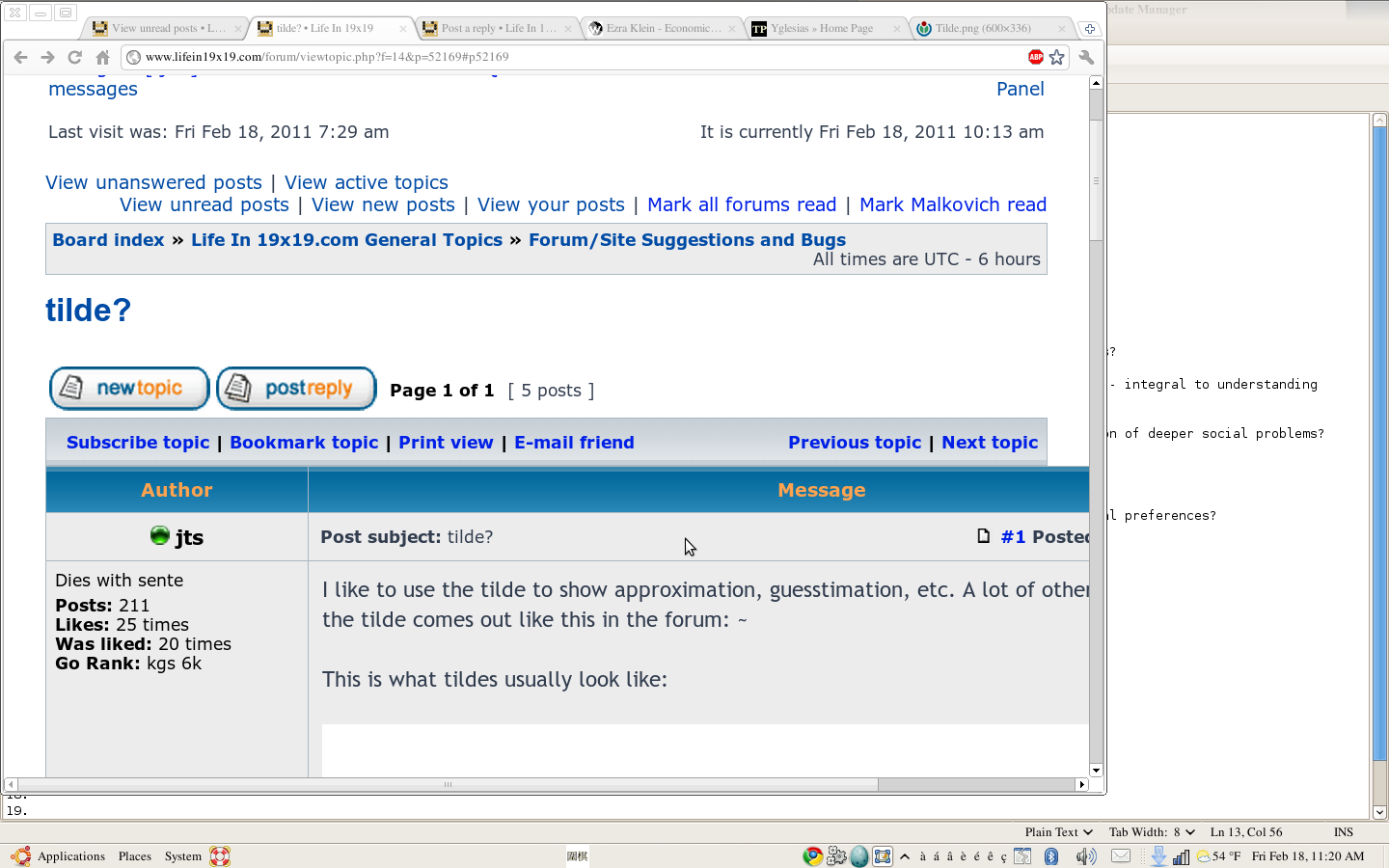Click the Bluetooth tray icon
Screen dimensions: 1389x868
1051,856
